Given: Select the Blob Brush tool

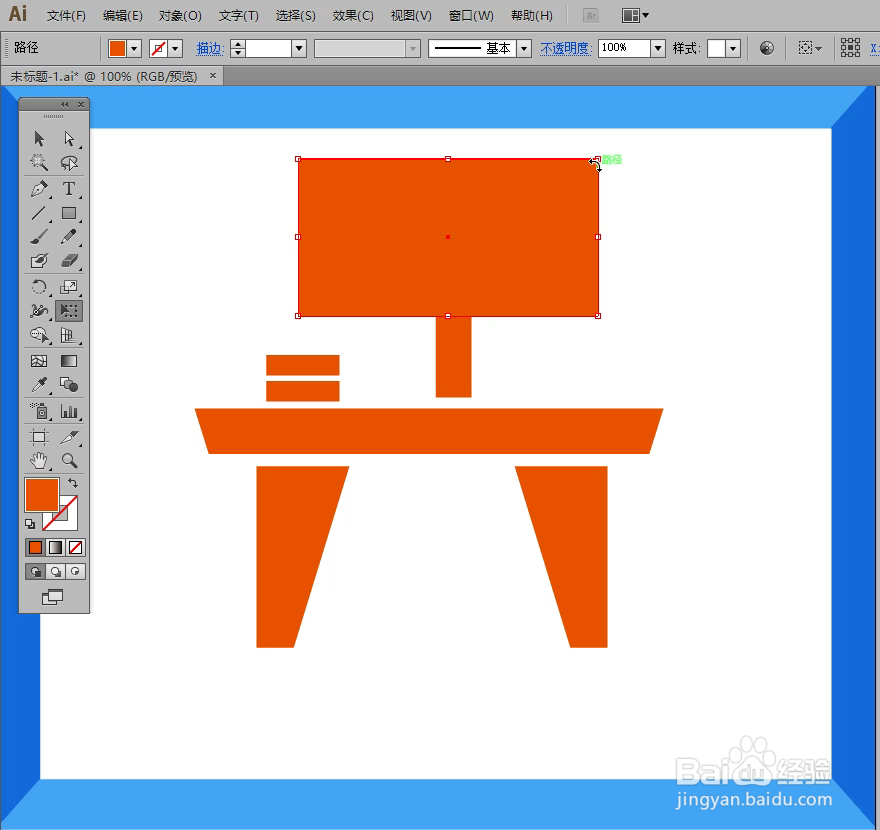Looking at the screenshot, I should [39, 260].
